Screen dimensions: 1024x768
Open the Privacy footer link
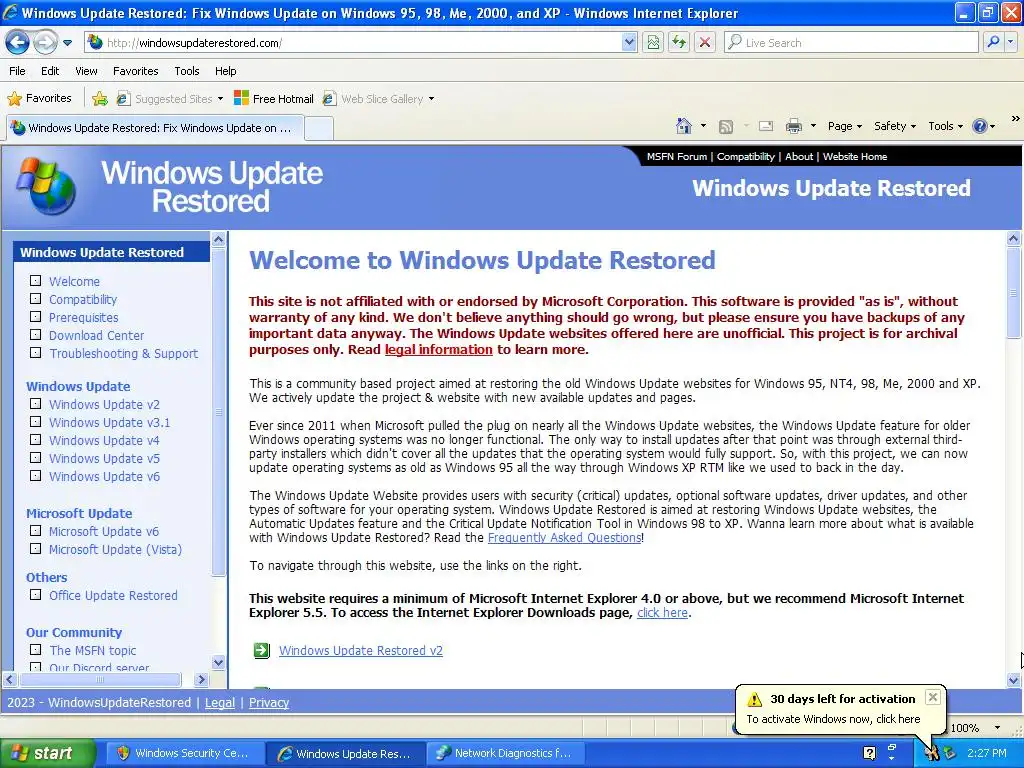tap(268, 703)
